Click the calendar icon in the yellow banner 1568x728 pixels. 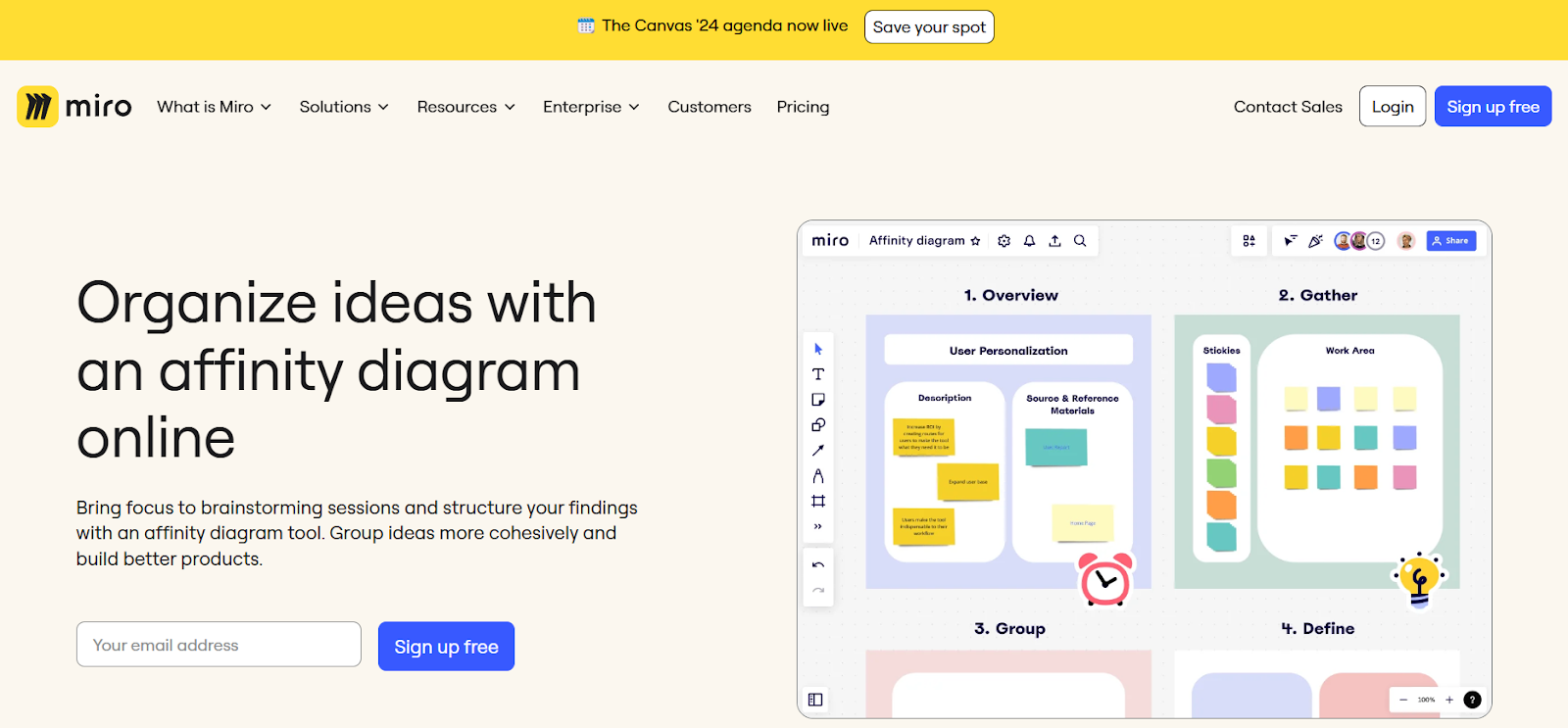coord(586,25)
